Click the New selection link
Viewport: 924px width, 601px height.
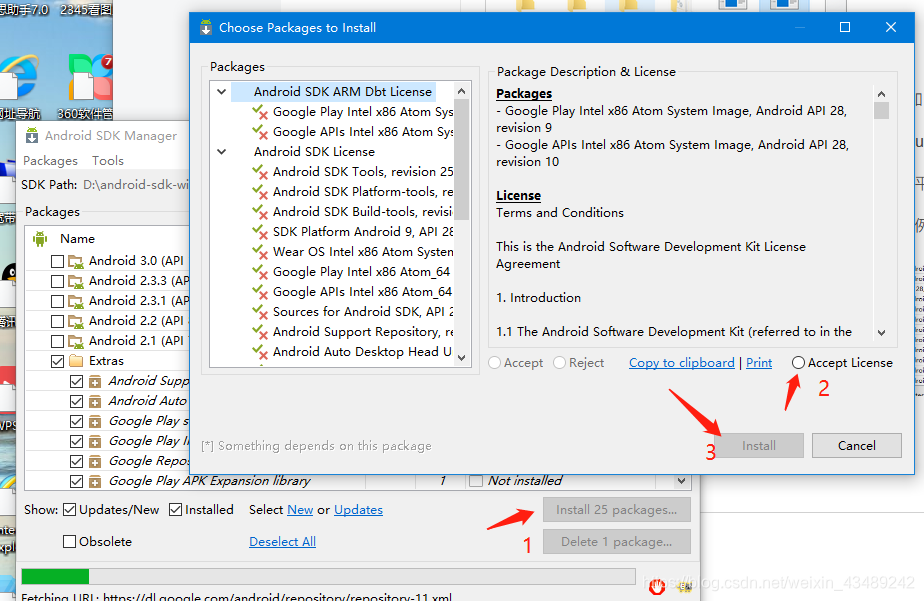[300, 510]
